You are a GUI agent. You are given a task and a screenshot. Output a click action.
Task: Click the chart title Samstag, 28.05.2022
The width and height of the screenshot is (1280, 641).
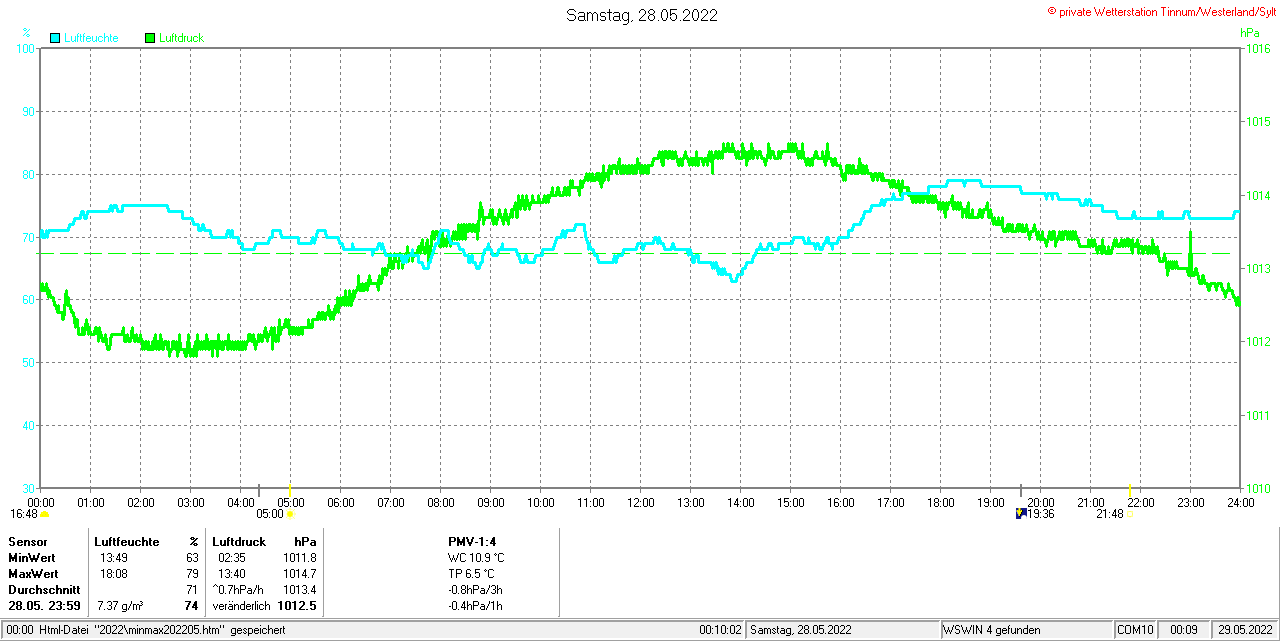tap(641, 15)
